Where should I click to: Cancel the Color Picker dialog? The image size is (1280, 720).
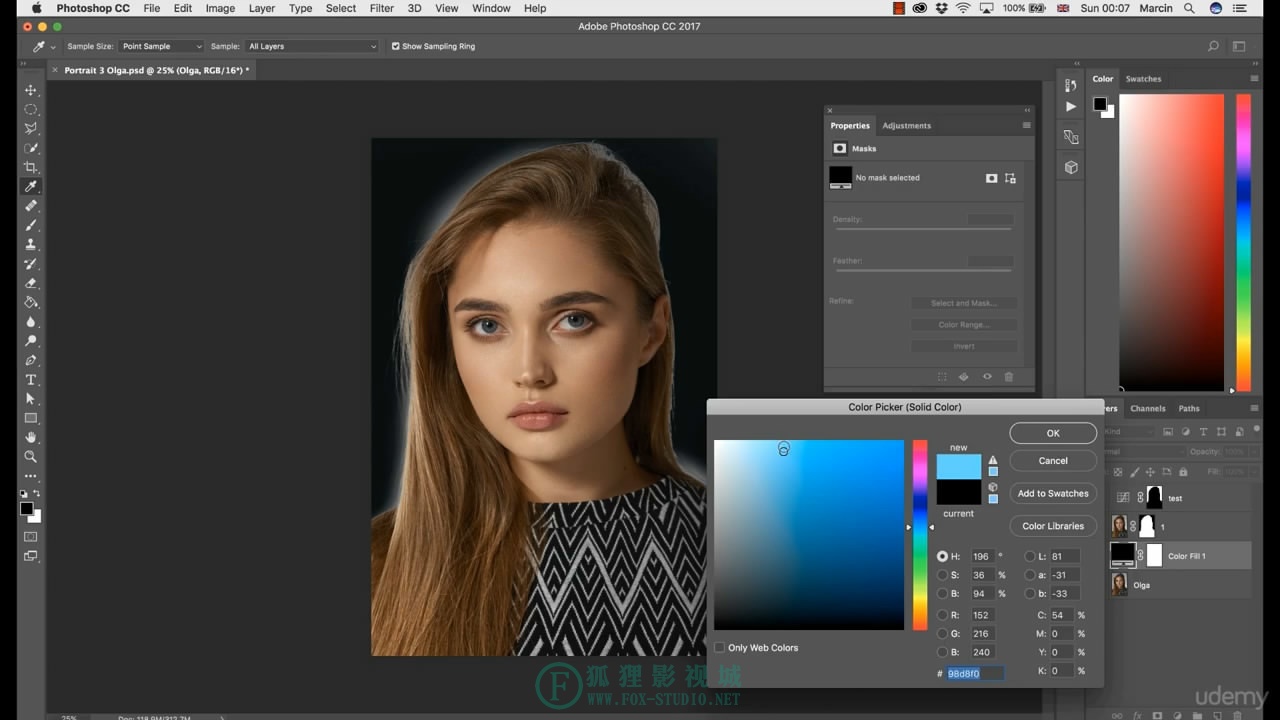coord(1053,461)
